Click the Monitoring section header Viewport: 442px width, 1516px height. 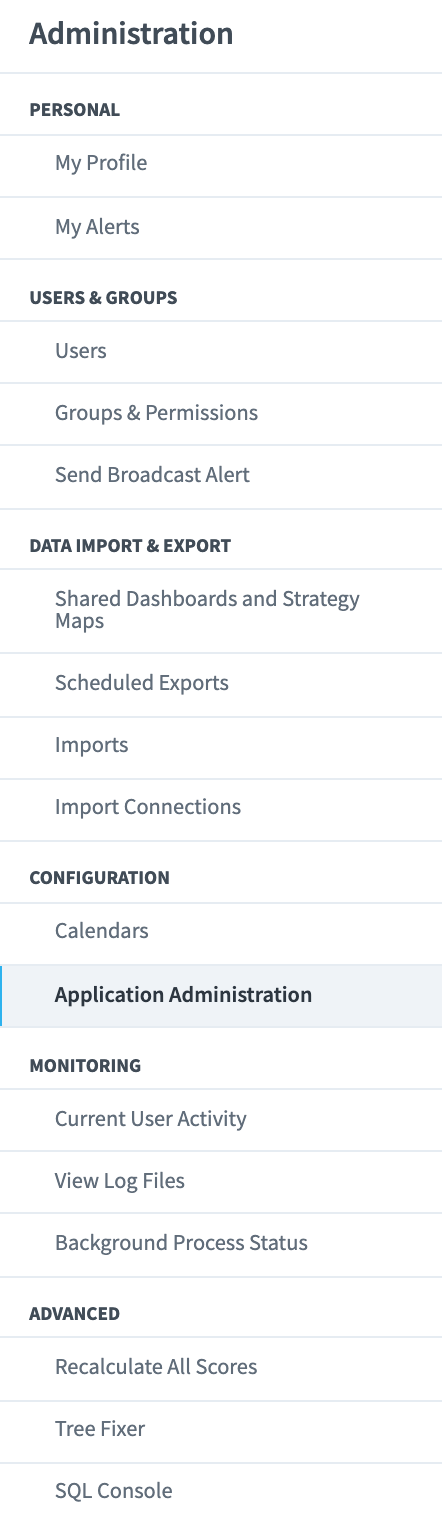coord(85,1066)
